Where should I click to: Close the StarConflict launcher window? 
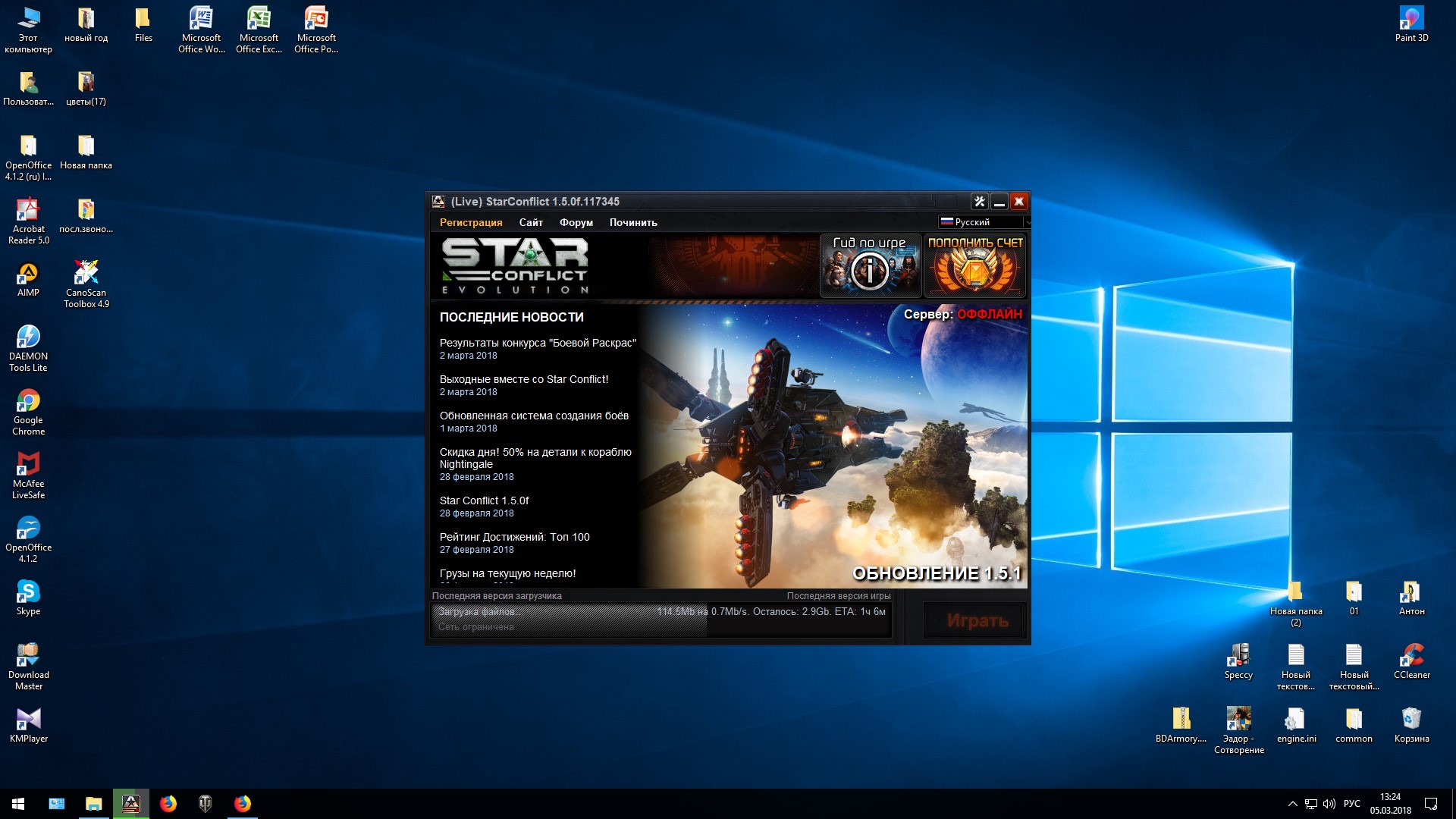[x=1019, y=202]
